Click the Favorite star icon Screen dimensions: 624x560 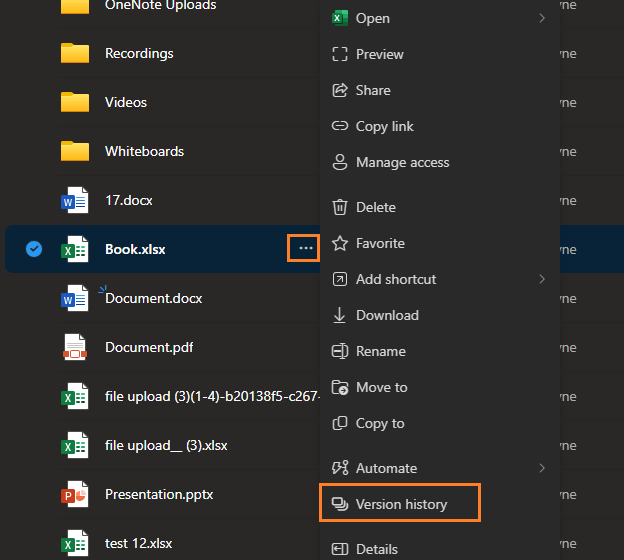[340, 243]
